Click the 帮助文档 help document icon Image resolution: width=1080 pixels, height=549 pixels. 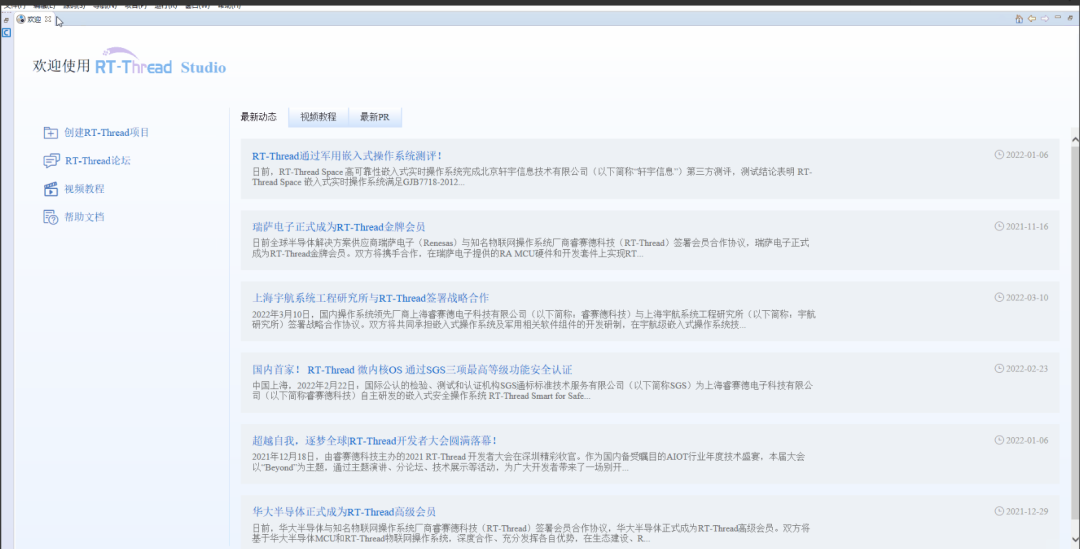[x=51, y=217]
